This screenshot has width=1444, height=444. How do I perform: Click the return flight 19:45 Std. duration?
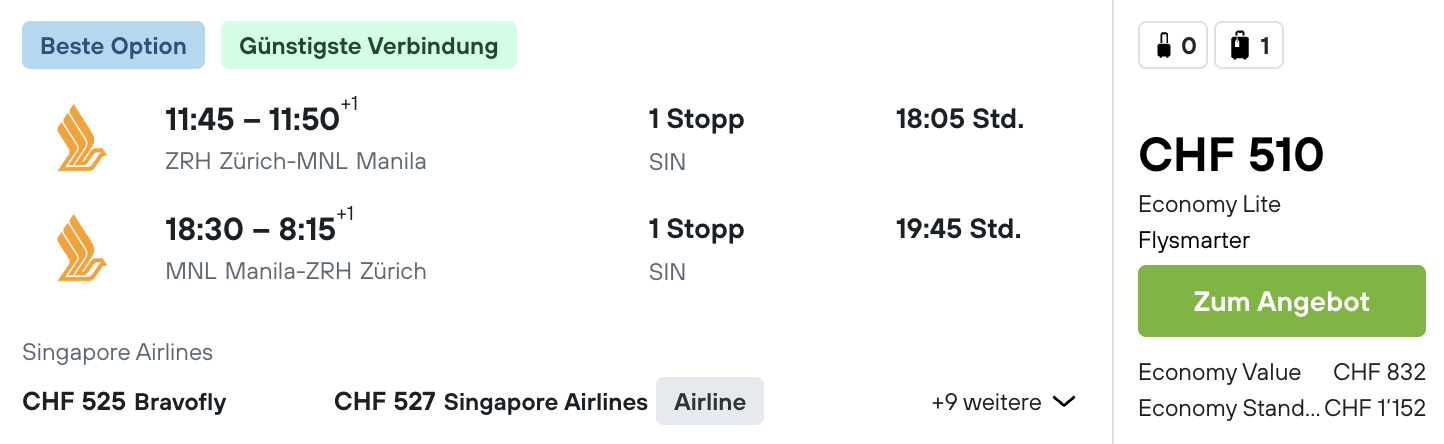pos(959,229)
